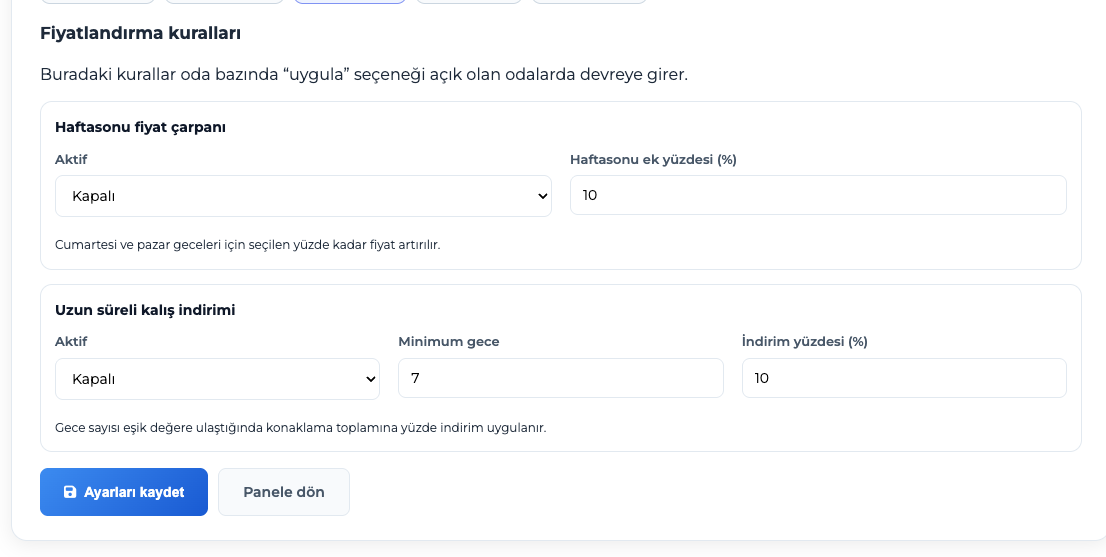Click the long-stay discount dropdown chevron arrow
The image size is (1106, 557).
coord(371,379)
